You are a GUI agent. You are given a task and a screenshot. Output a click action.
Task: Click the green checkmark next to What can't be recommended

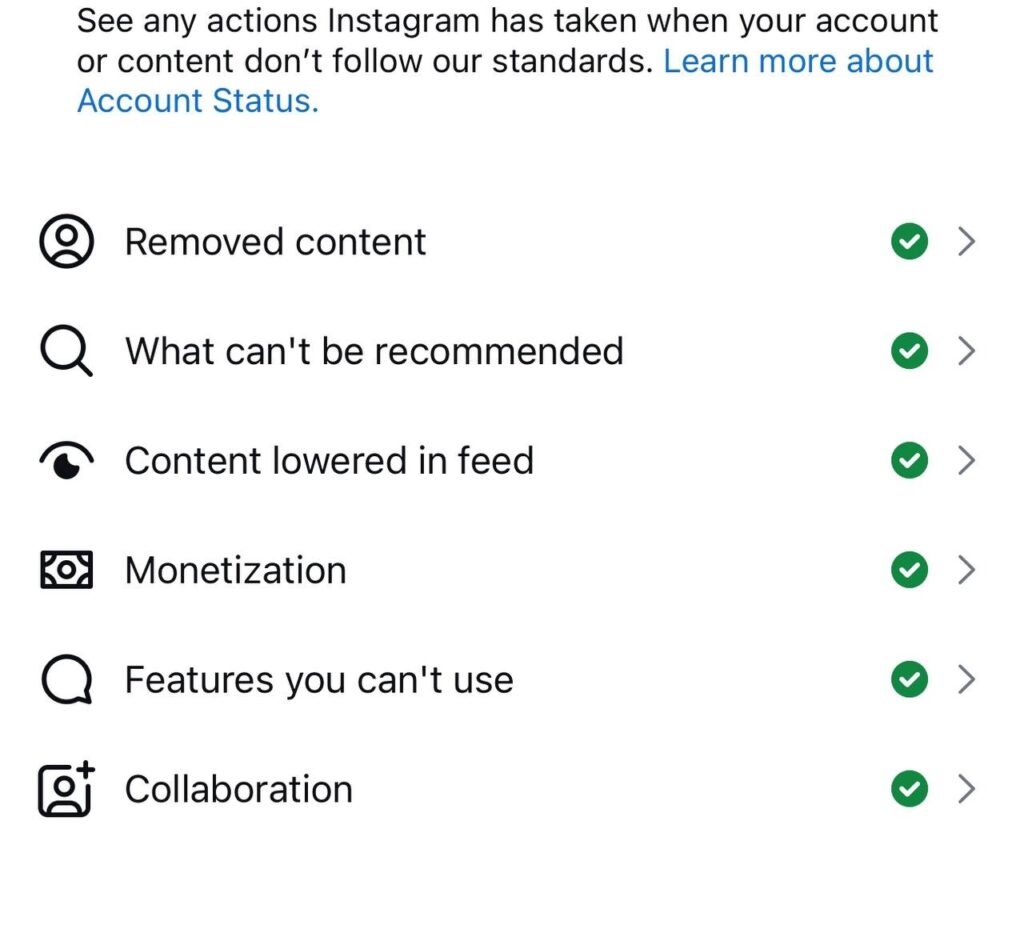[909, 351]
